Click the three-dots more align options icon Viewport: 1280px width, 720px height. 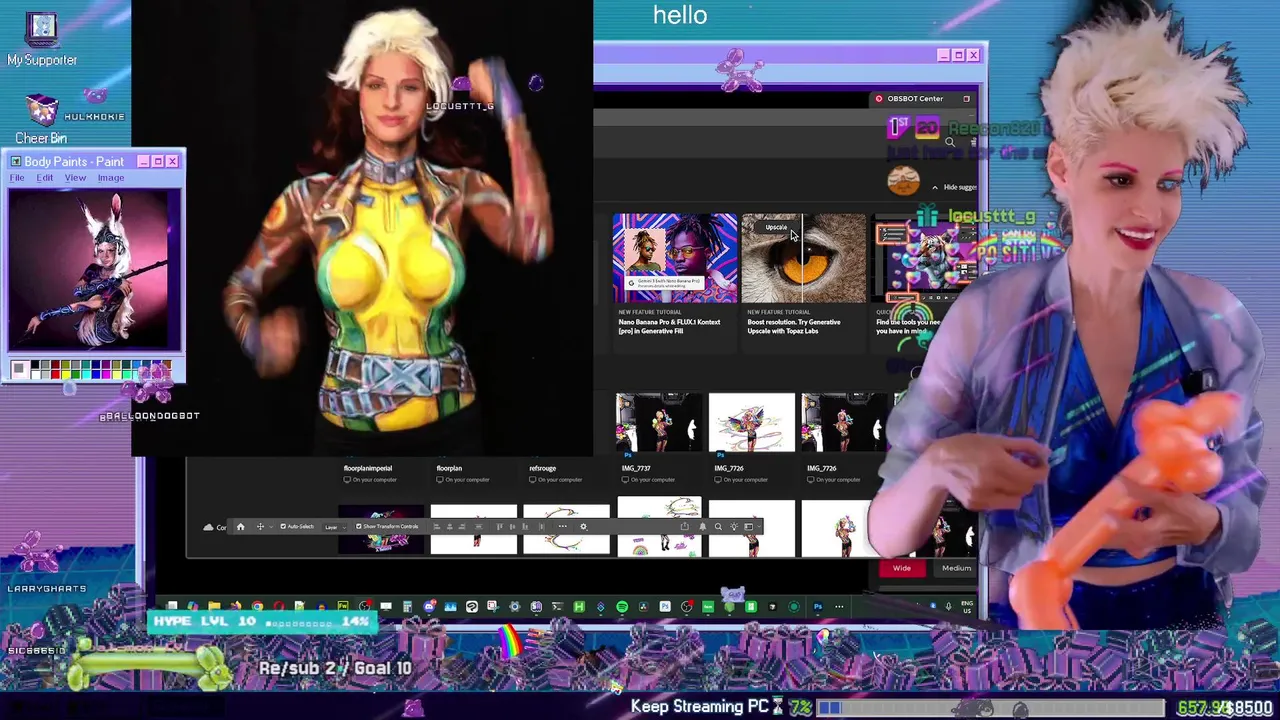tap(562, 526)
